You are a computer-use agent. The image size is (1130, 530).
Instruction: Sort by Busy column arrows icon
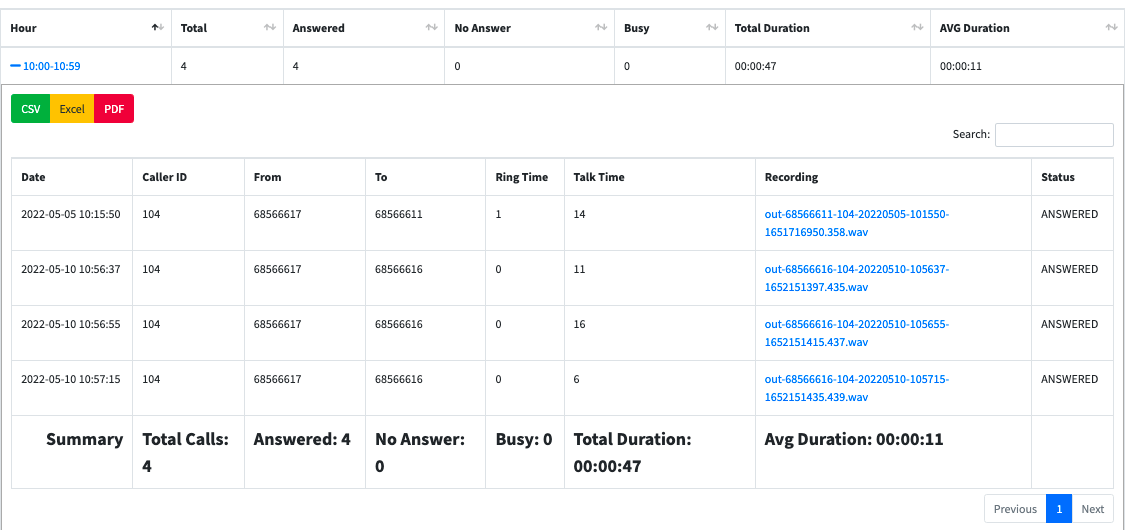(x=712, y=28)
